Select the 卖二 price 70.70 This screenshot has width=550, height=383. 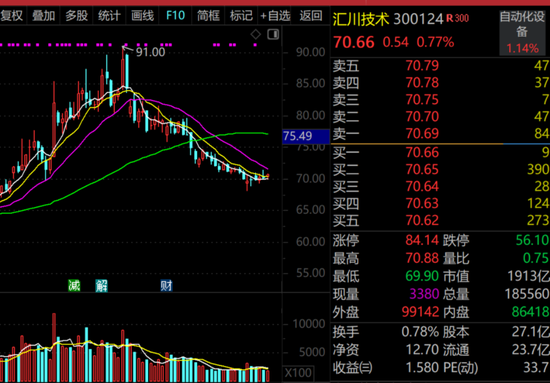[x=422, y=116]
